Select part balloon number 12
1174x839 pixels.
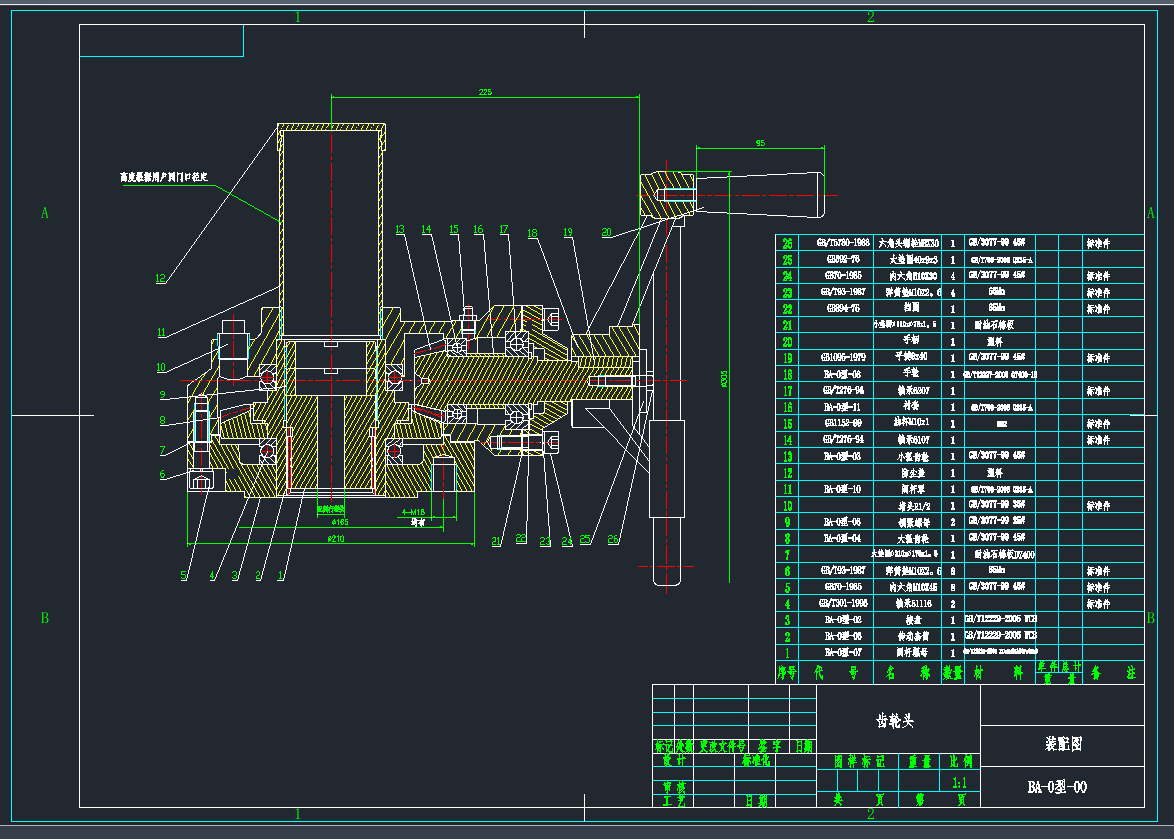159,279
